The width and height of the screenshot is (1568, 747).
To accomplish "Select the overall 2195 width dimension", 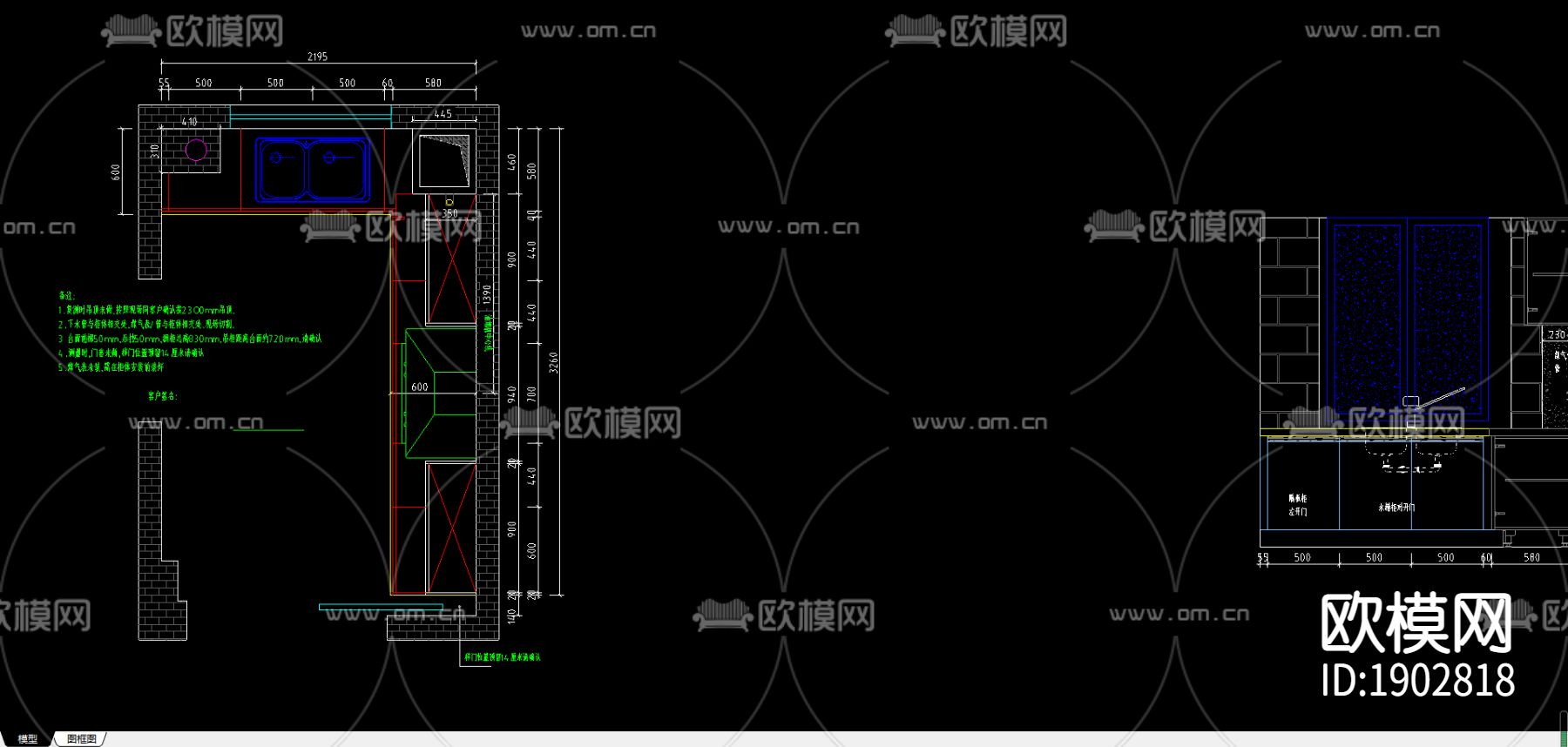I will [x=317, y=57].
